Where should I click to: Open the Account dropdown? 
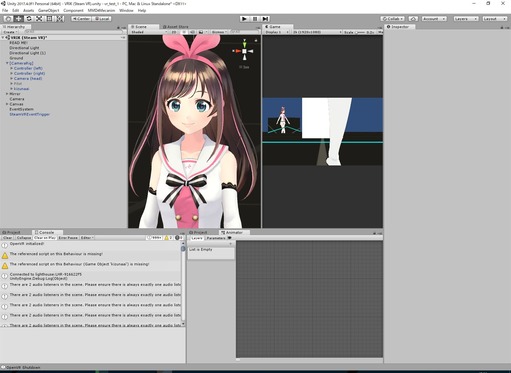[x=434, y=19]
